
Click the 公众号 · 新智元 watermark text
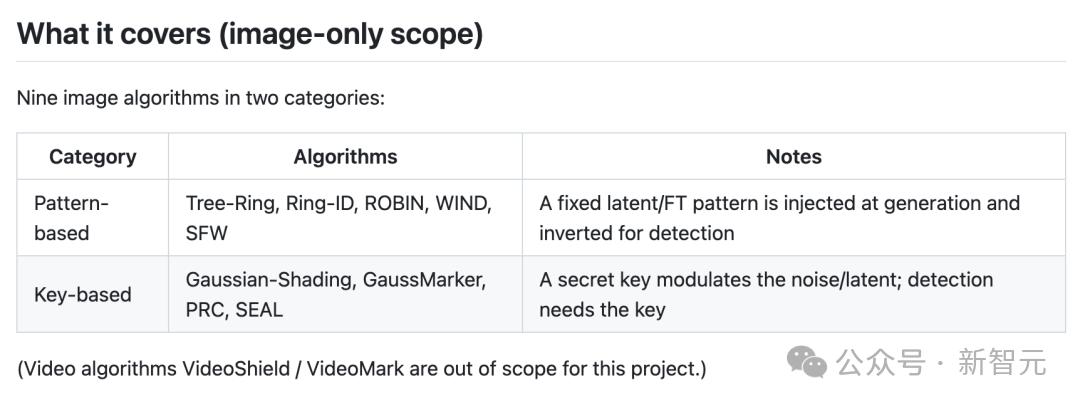942,362
